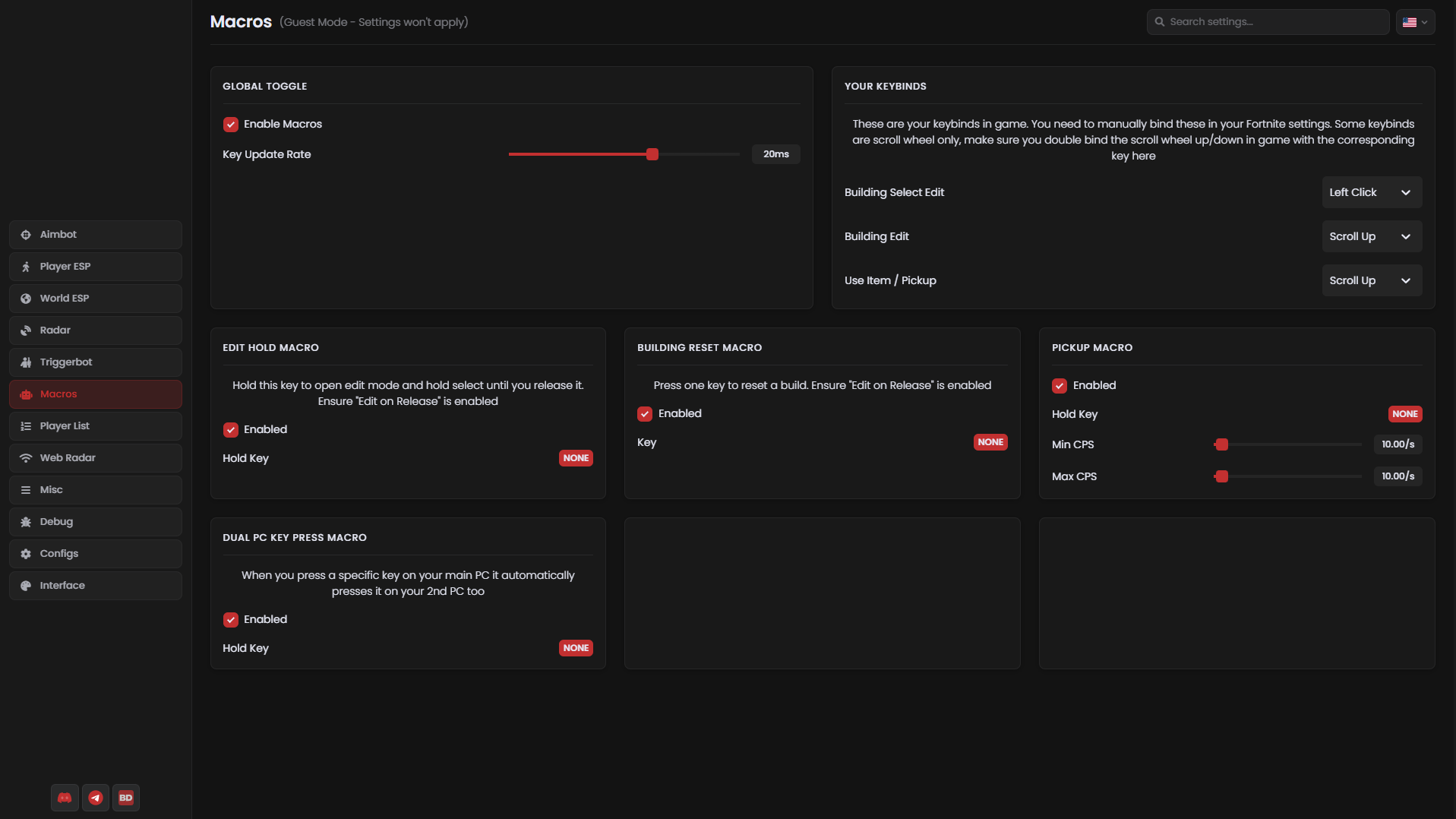Image resolution: width=1456 pixels, height=819 pixels.
Task: Click the BD icon at sidebar bottom
Action: pos(126,798)
